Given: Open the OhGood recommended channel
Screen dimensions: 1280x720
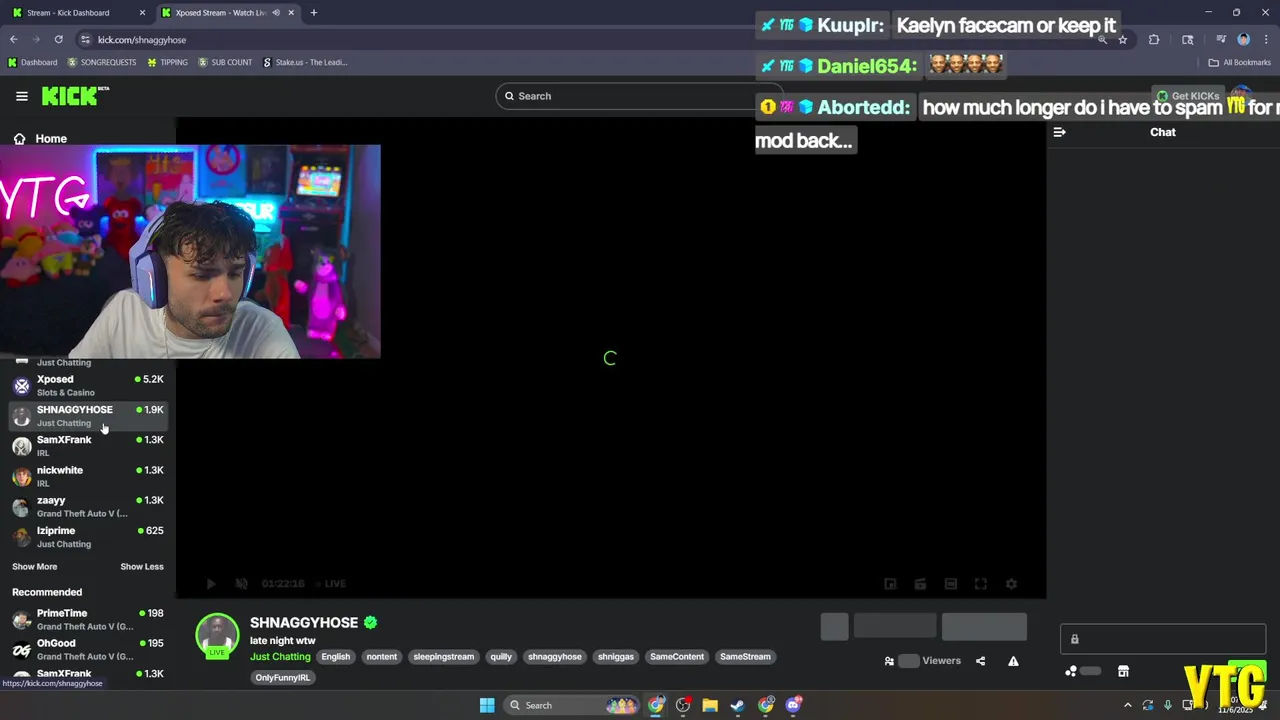Looking at the screenshot, I should [88, 649].
